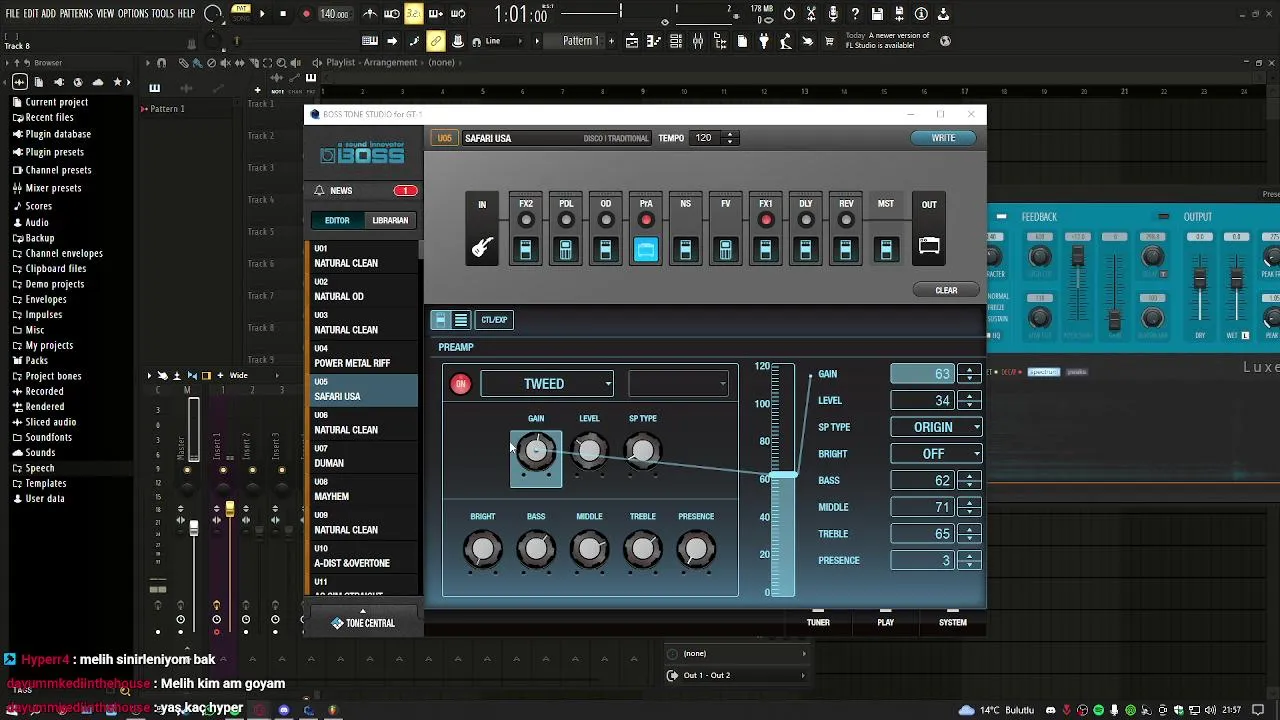The image size is (1280, 720).
Task: Click the CTL/EXP button
Action: click(494, 320)
